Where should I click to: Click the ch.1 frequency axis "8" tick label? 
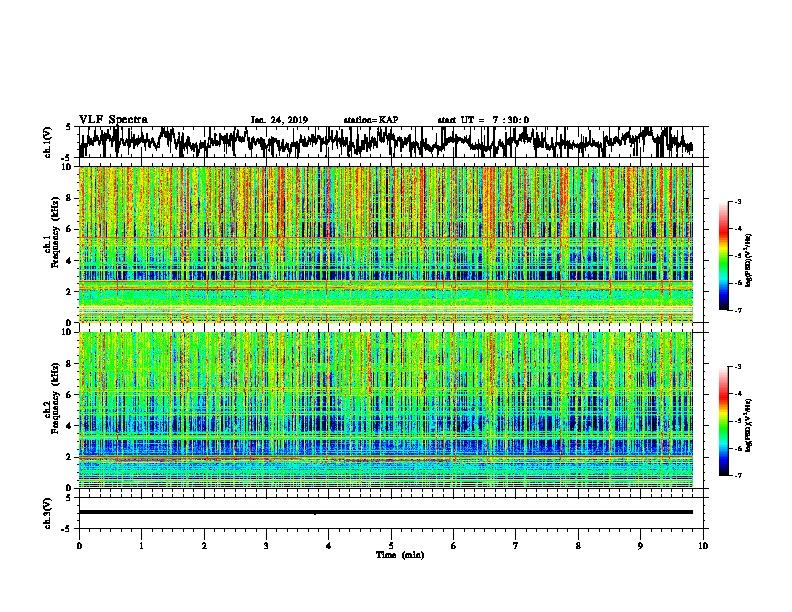pos(69,198)
